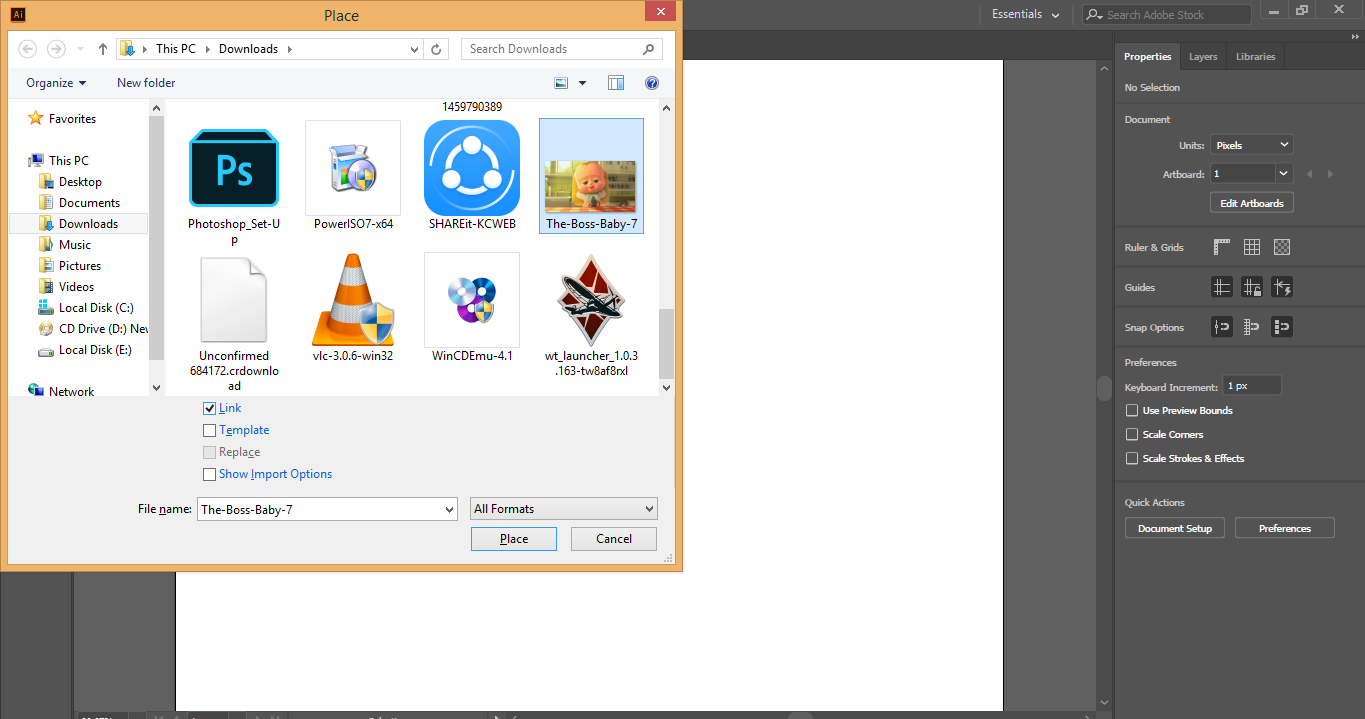Enable the Transparency Grid

(x=1281, y=246)
